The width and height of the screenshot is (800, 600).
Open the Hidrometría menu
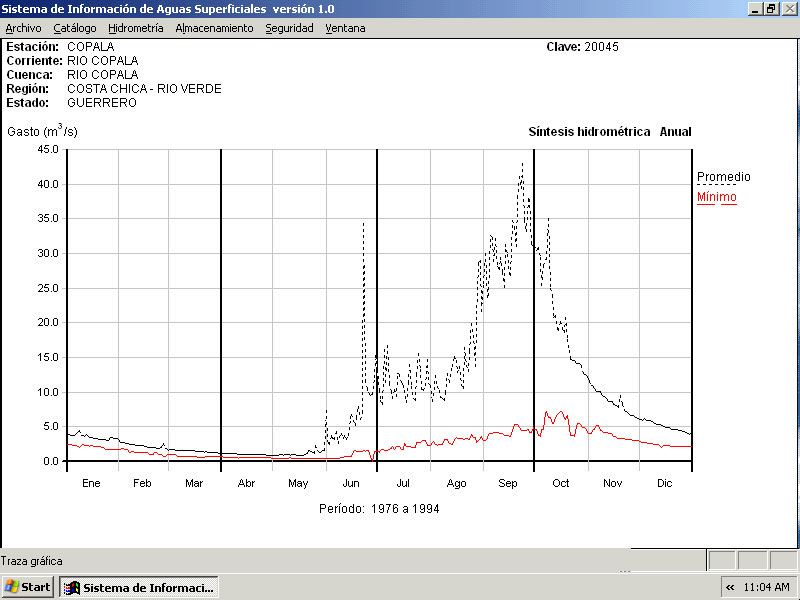pos(136,28)
